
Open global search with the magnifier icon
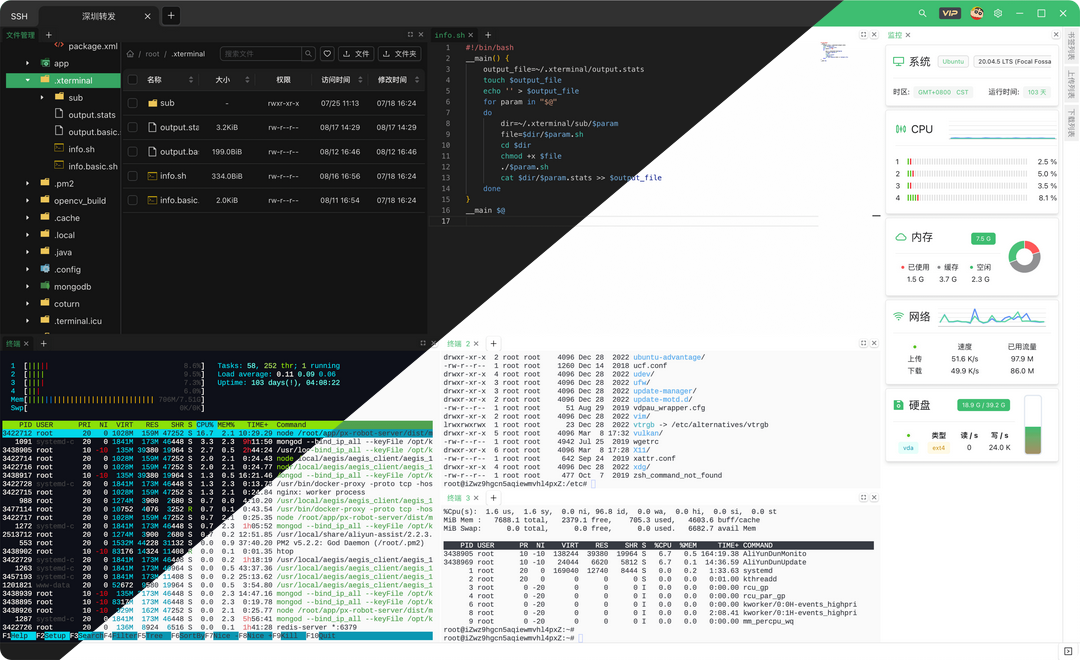click(x=922, y=13)
